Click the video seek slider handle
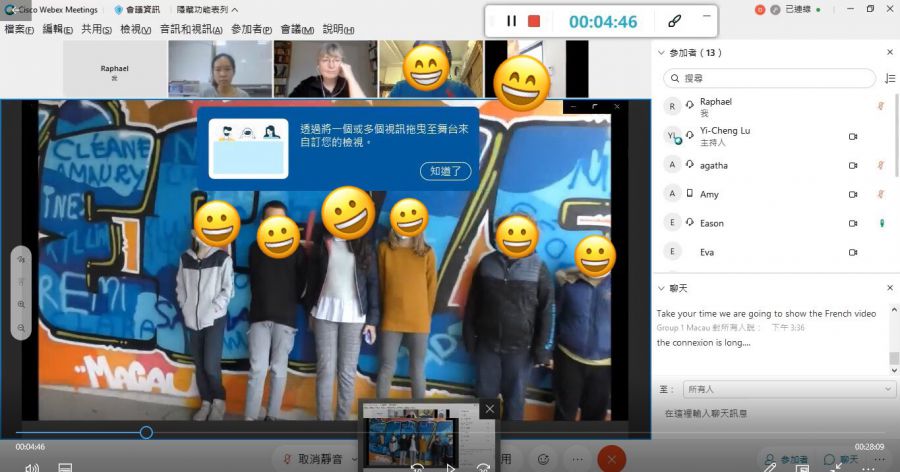 (146, 432)
